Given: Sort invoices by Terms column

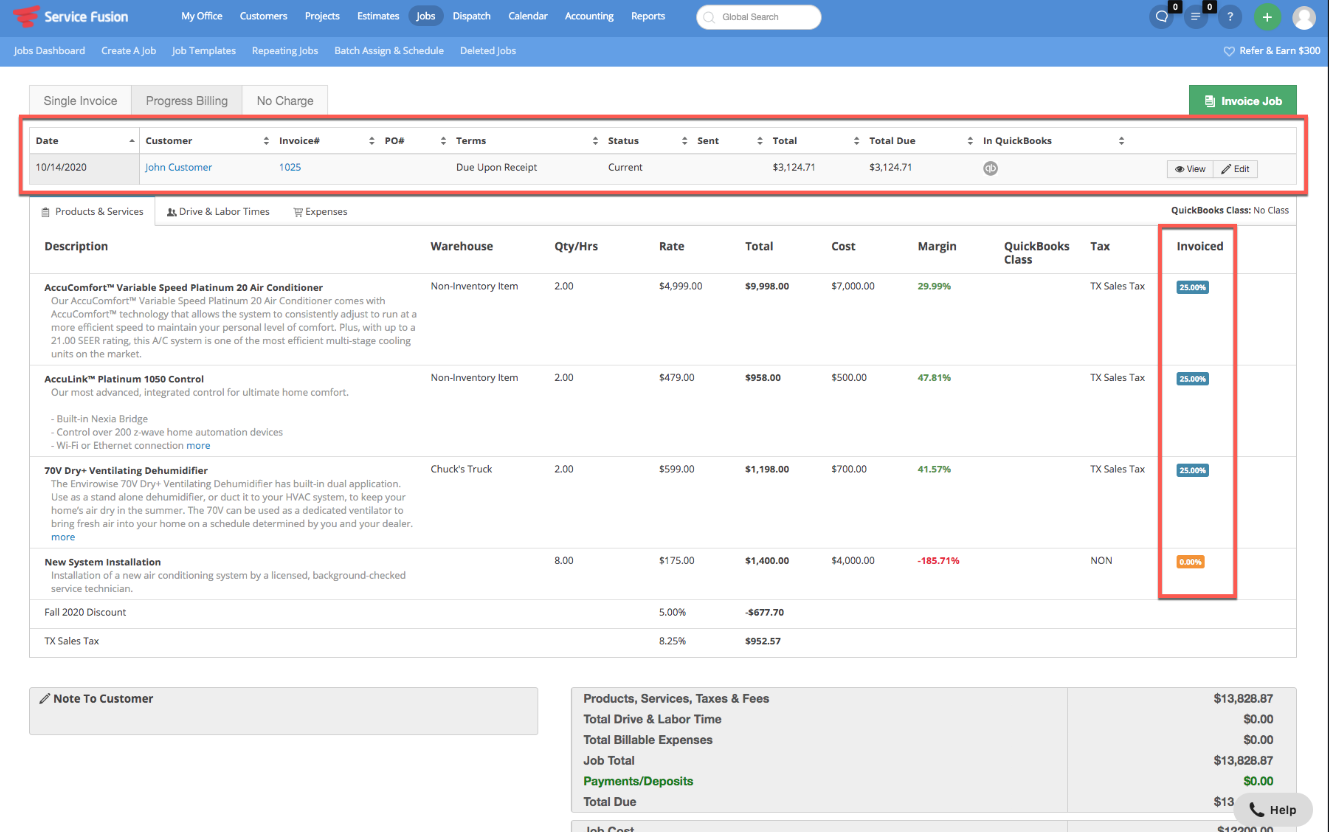Looking at the screenshot, I should 526,141.
